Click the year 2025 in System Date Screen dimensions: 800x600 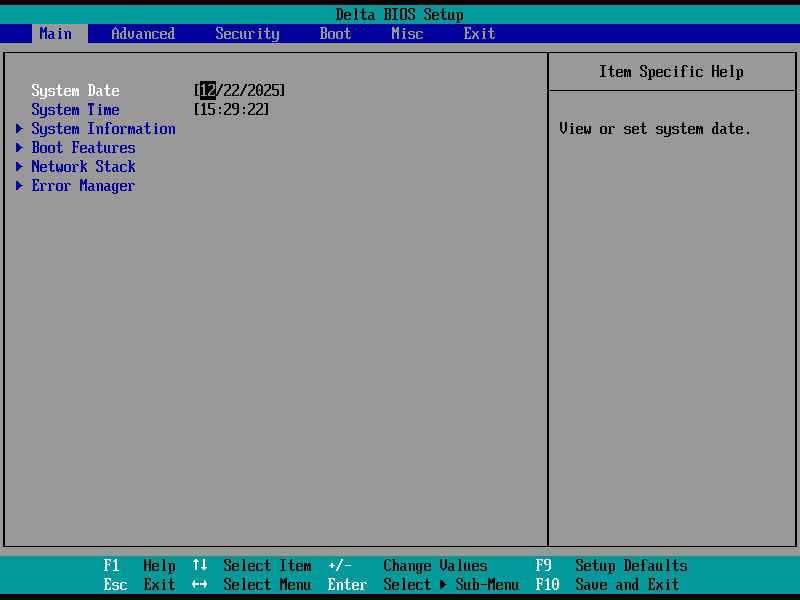[263, 90]
